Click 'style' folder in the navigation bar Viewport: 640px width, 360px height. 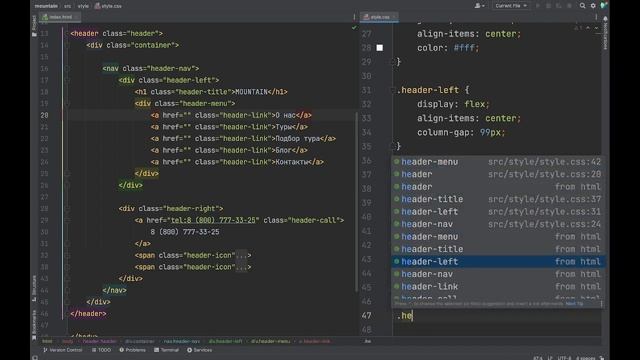coord(83,6)
